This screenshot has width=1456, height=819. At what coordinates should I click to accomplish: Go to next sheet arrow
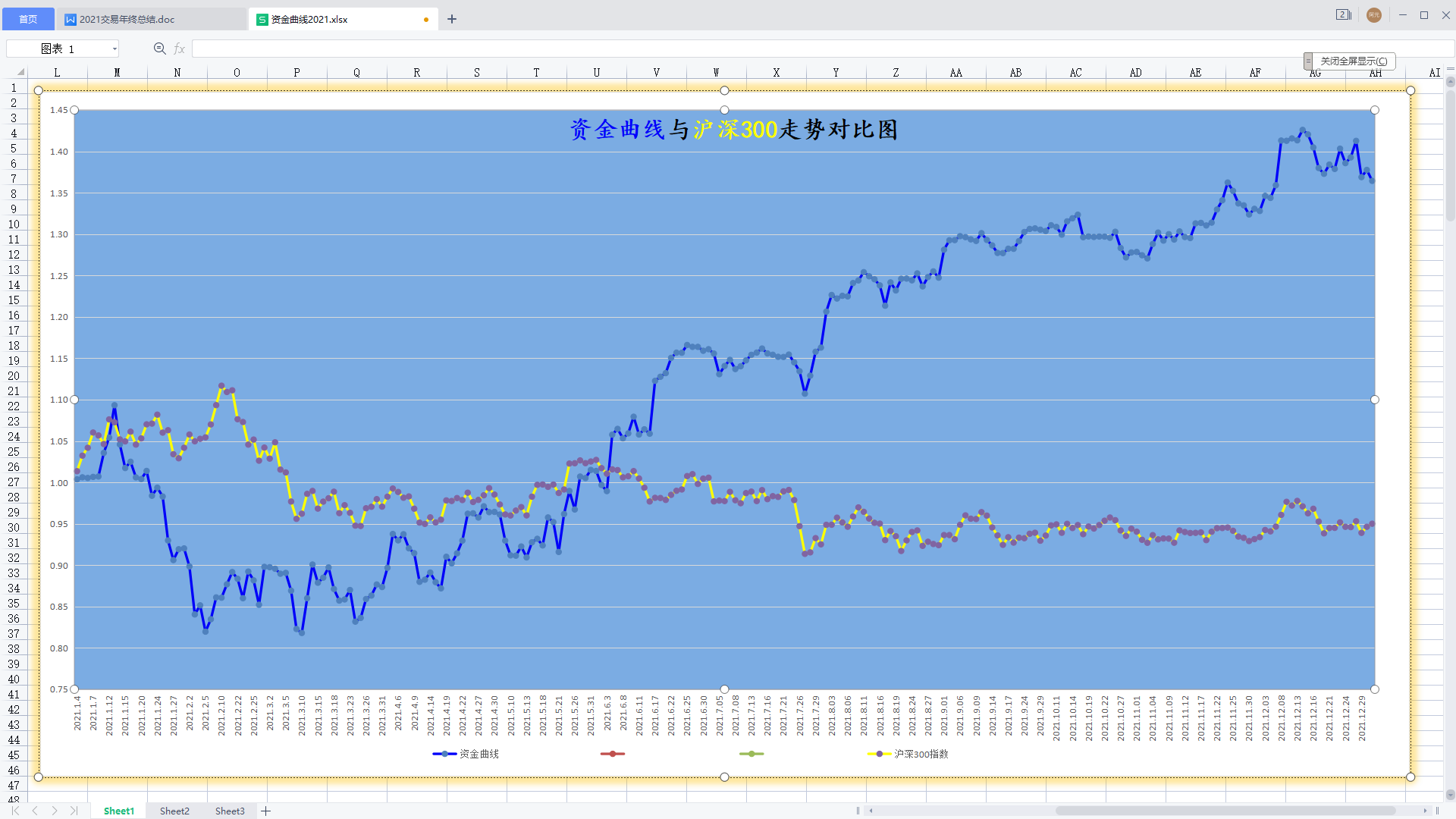[x=55, y=811]
